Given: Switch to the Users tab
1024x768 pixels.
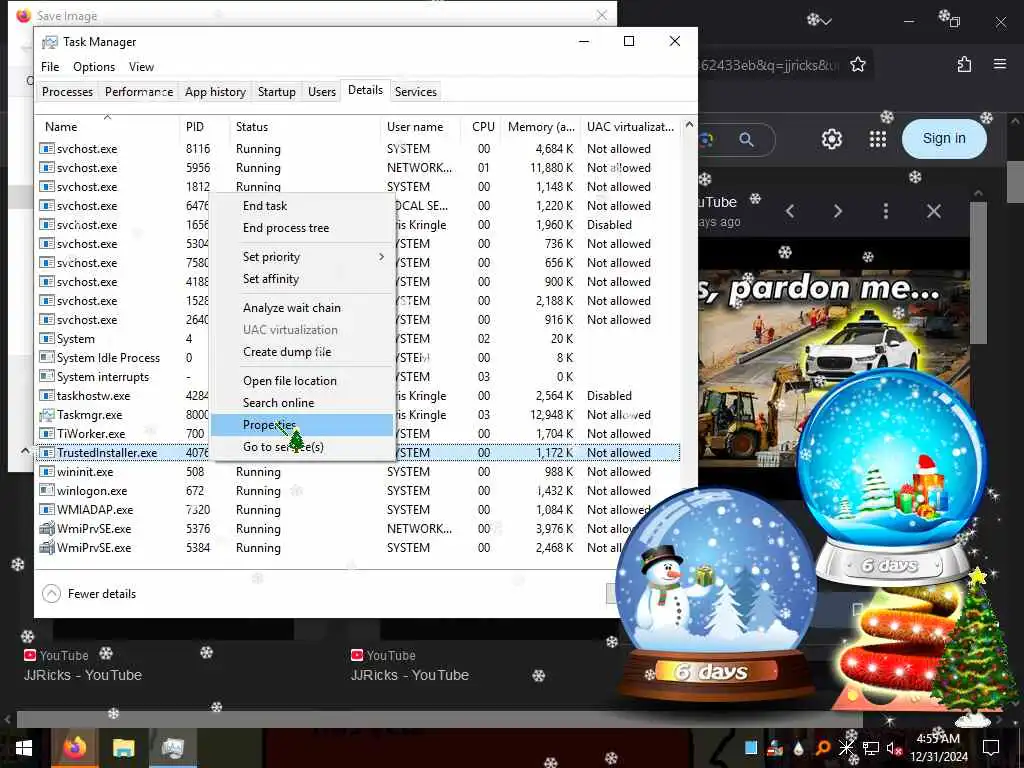Looking at the screenshot, I should coord(321,91).
